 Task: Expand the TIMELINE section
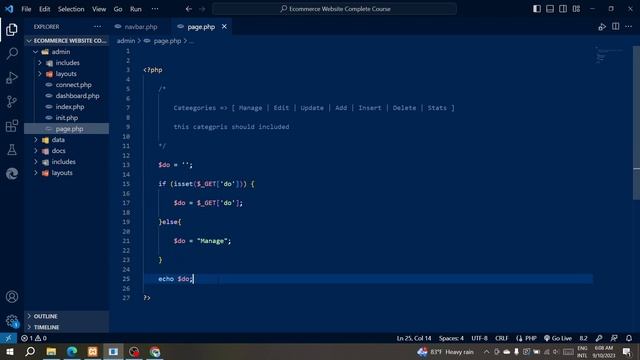(67, 327)
